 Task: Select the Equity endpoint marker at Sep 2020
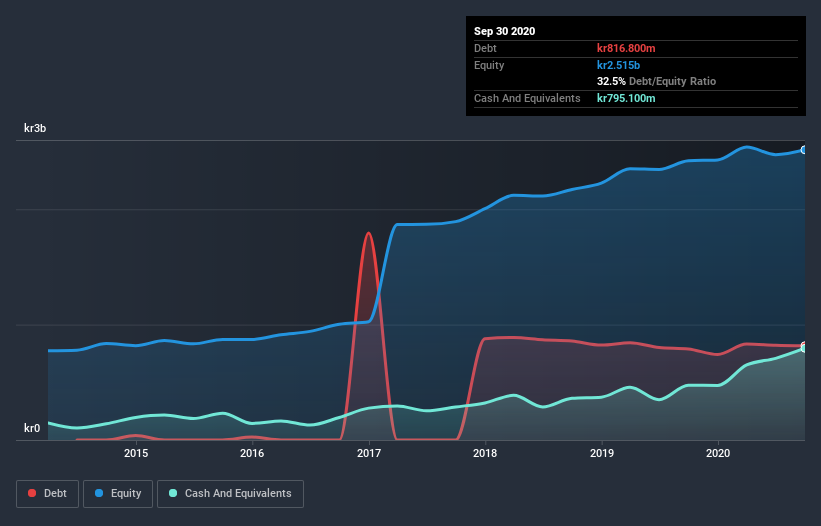(804, 150)
